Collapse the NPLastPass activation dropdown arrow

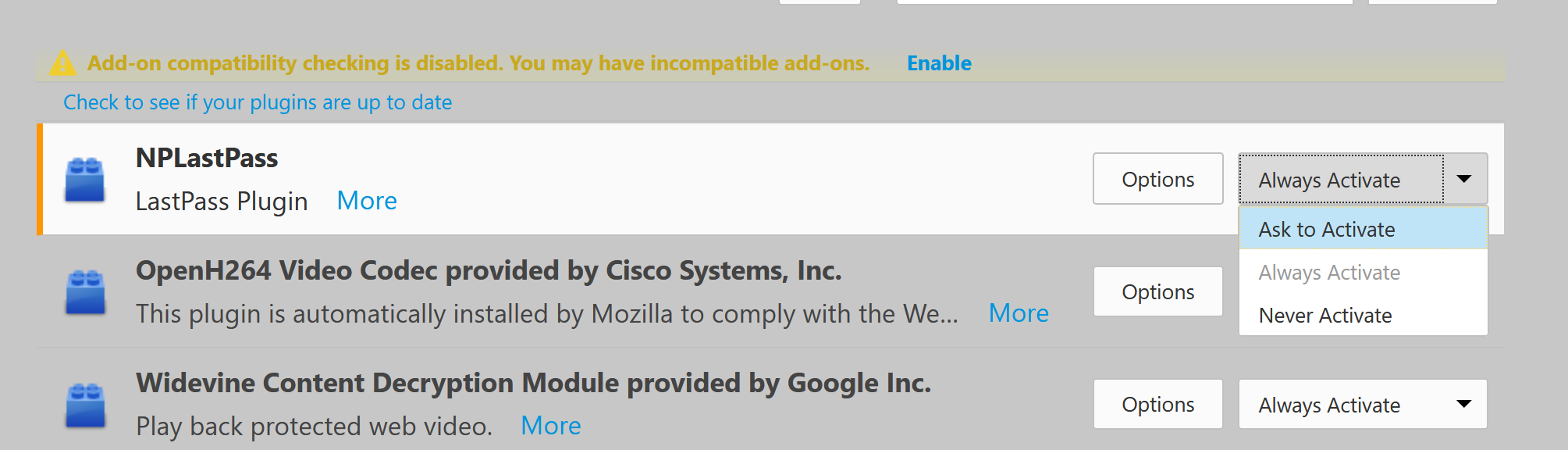[1465, 179]
